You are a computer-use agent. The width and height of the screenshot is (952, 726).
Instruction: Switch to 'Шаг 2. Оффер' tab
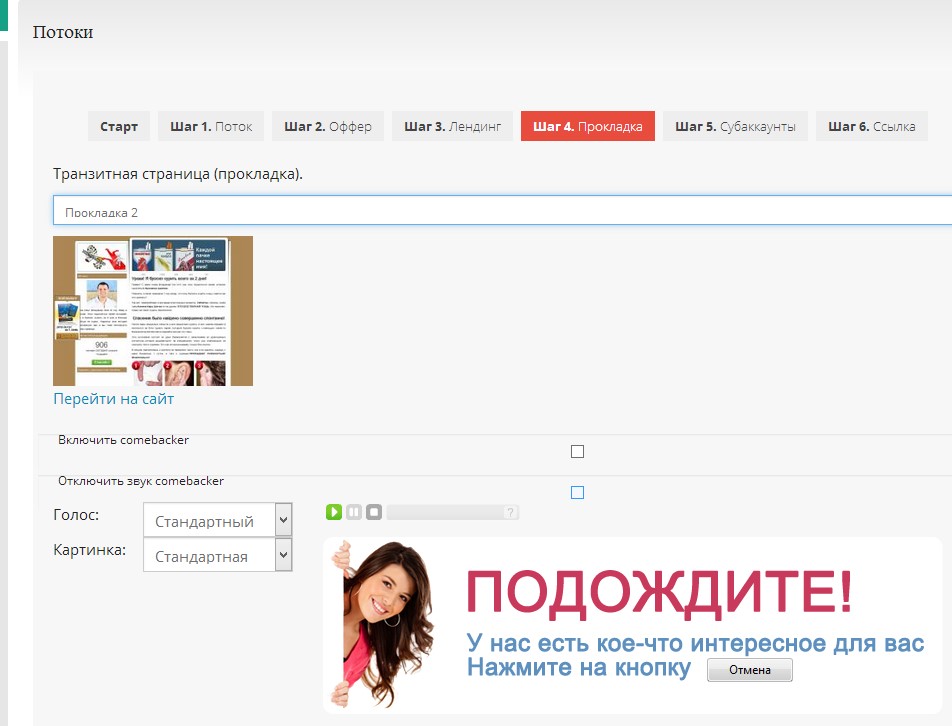pos(328,126)
